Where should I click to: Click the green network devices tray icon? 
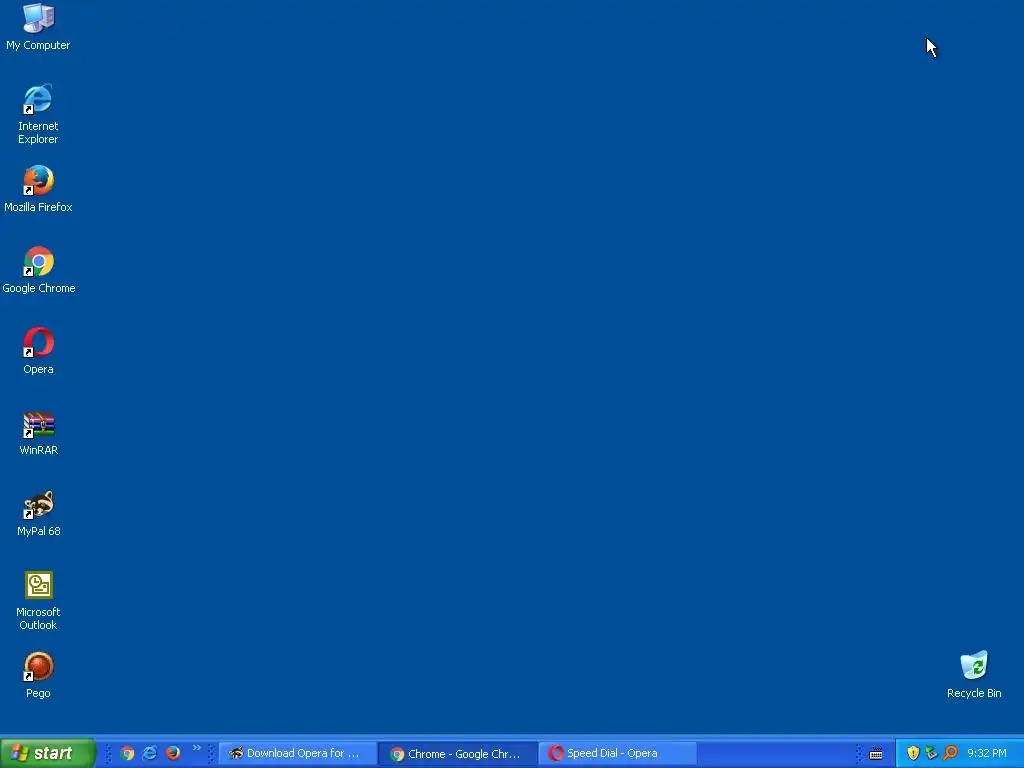[x=931, y=753]
